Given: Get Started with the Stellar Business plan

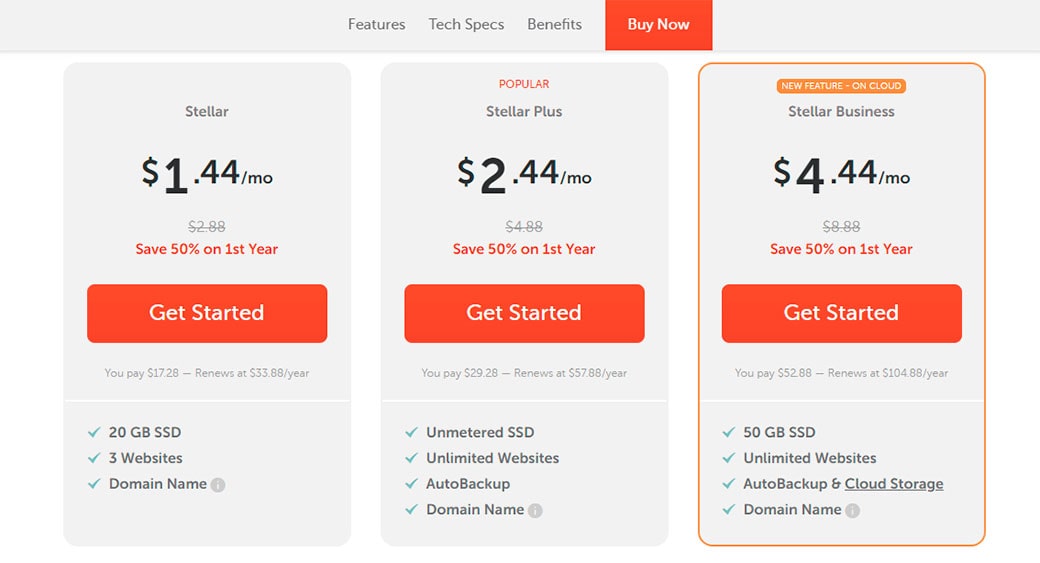Looking at the screenshot, I should point(841,313).
